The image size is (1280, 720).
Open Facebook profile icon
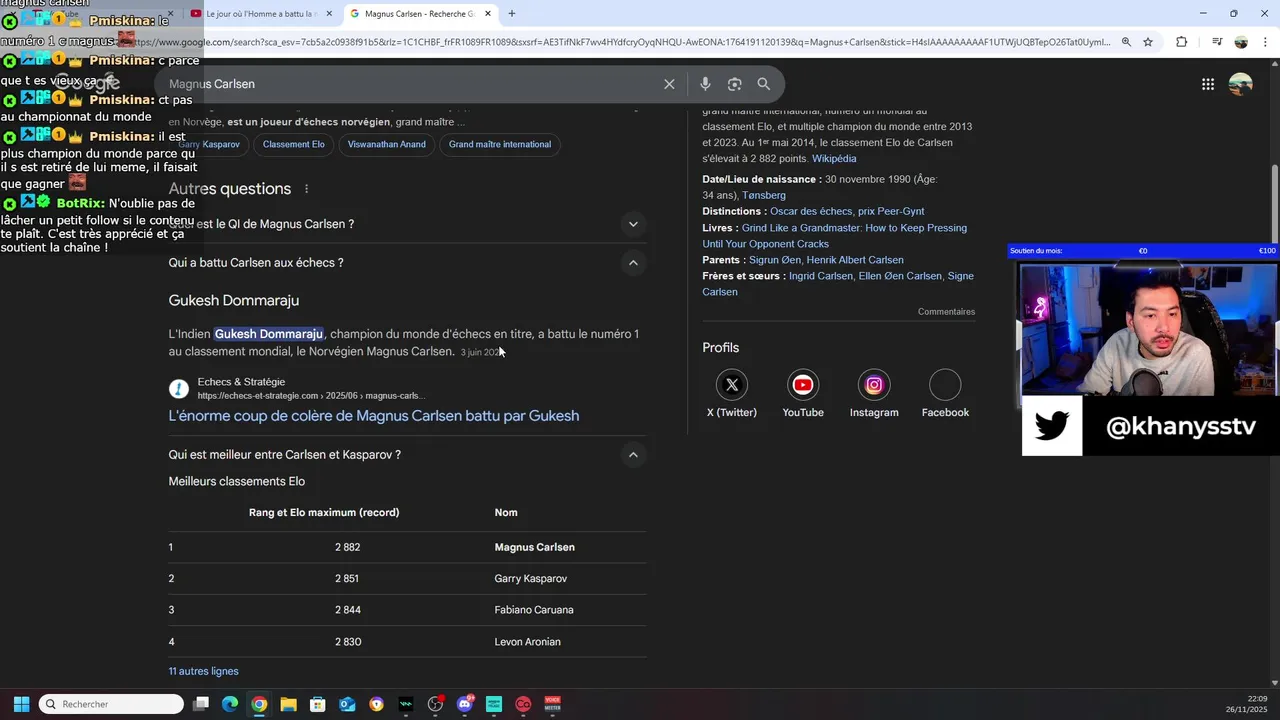945,385
